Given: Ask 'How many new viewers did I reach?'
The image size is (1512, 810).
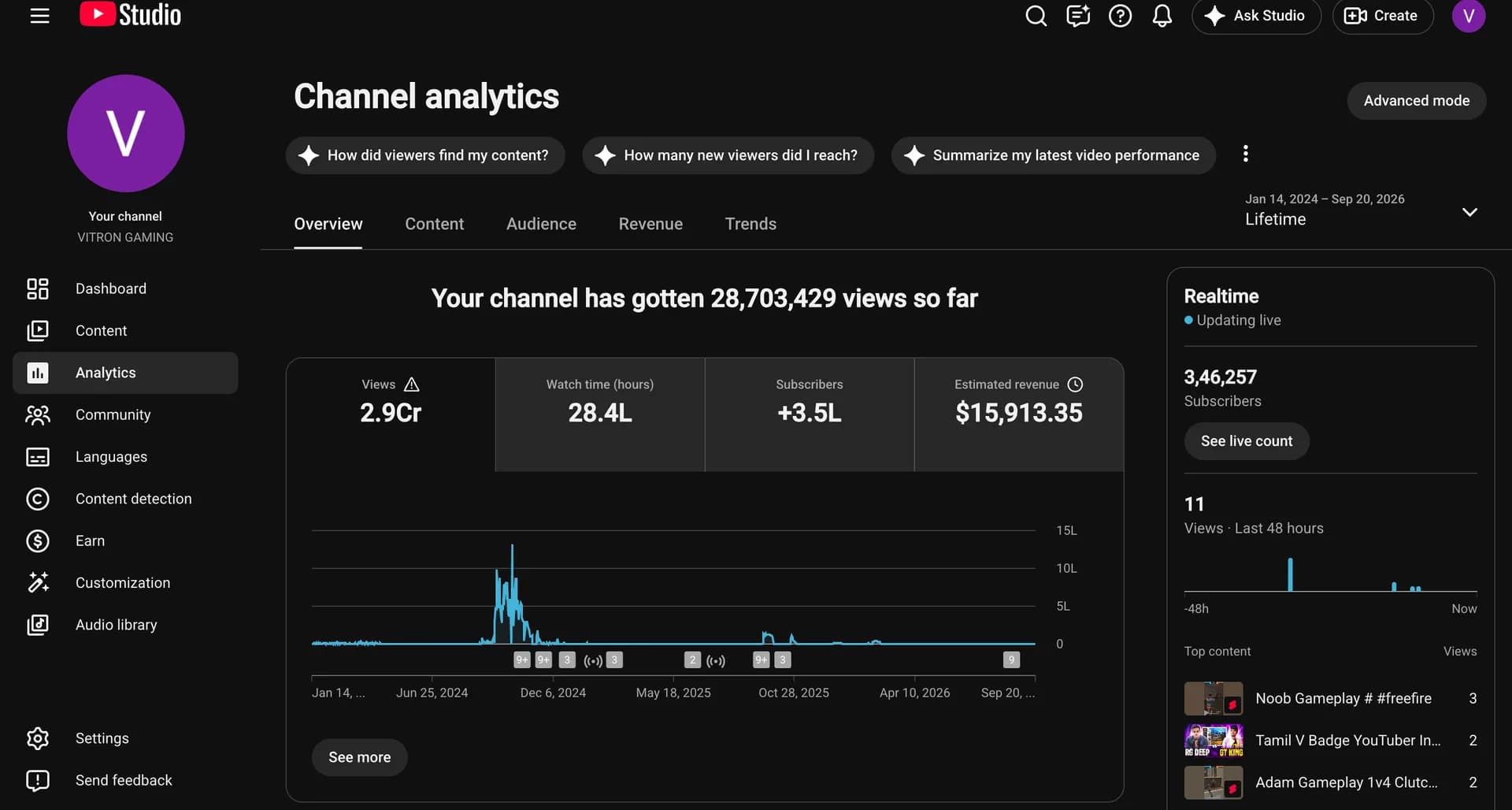Looking at the screenshot, I should (728, 155).
